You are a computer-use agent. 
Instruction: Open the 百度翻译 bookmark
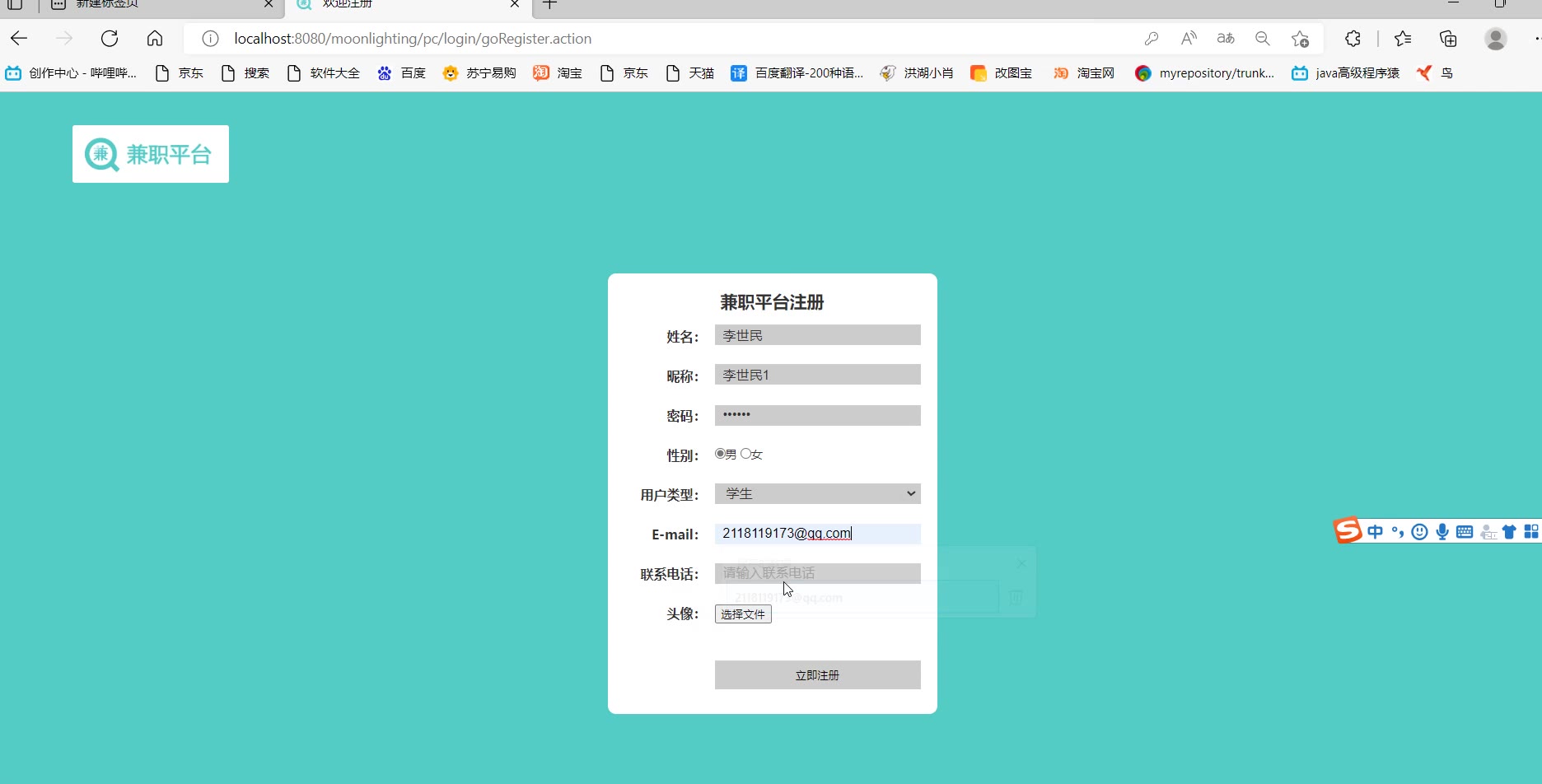click(x=797, y=73)
